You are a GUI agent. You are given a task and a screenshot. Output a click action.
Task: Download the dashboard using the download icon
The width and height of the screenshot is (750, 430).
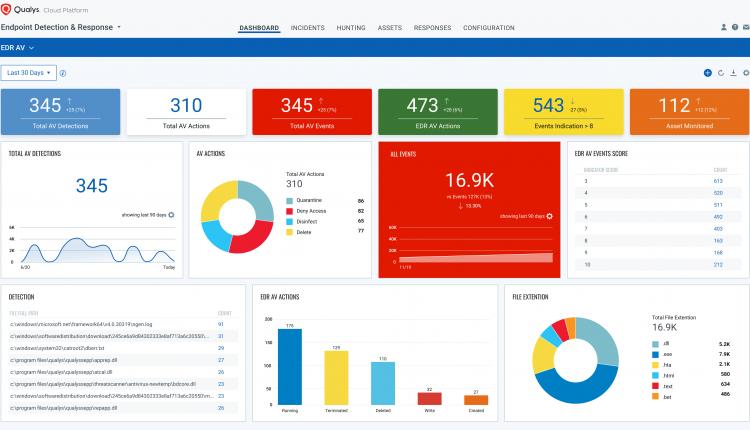tap(733, 73)
